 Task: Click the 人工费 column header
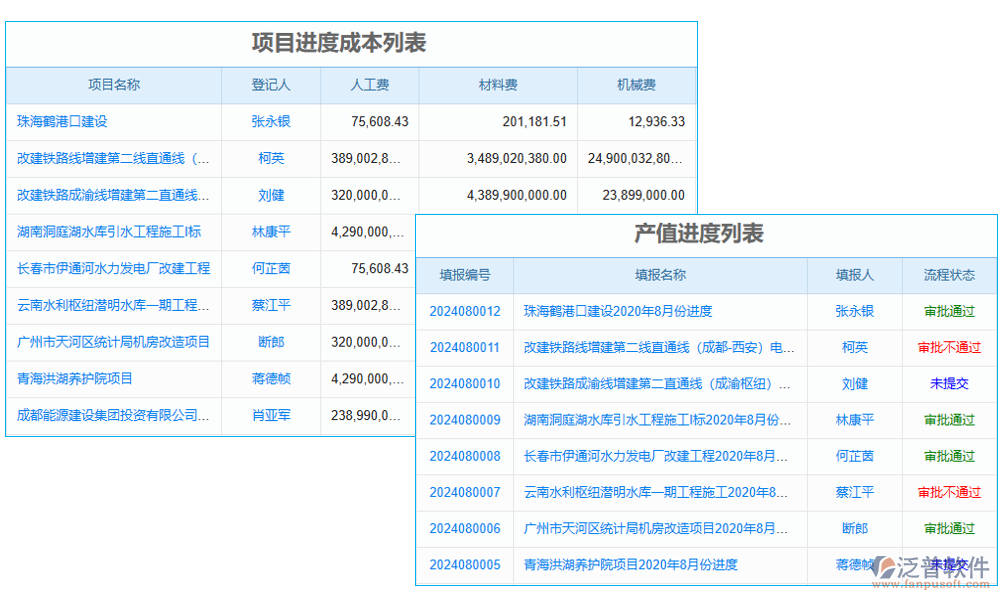(x=371, y=86)
